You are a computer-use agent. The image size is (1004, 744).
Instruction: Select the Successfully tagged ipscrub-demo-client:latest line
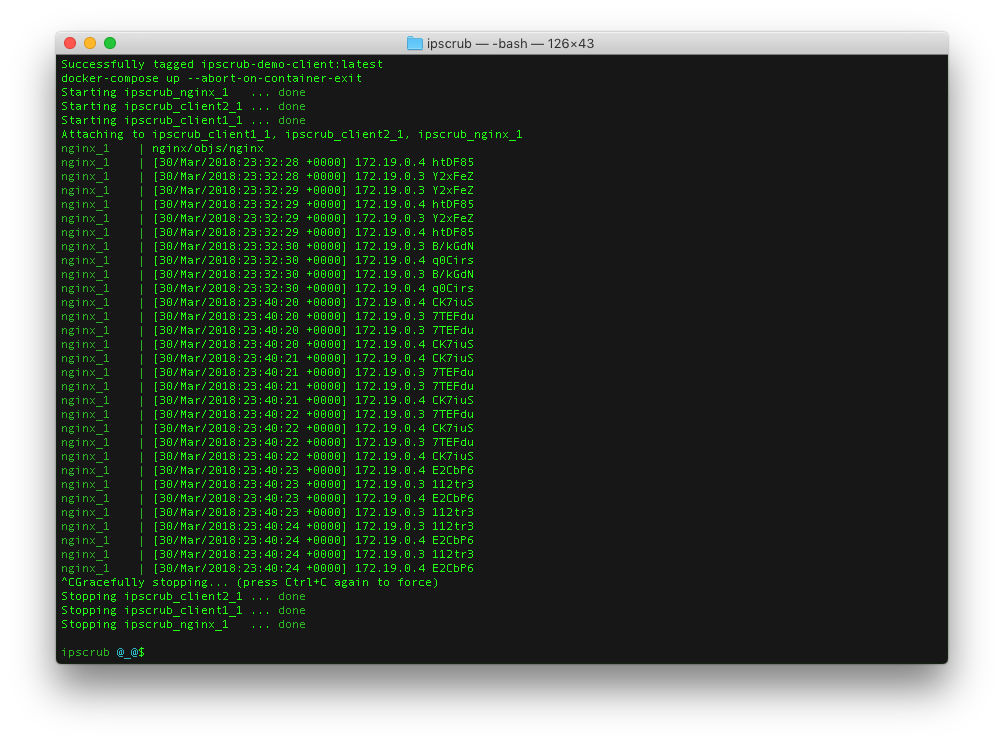point(221,63)
